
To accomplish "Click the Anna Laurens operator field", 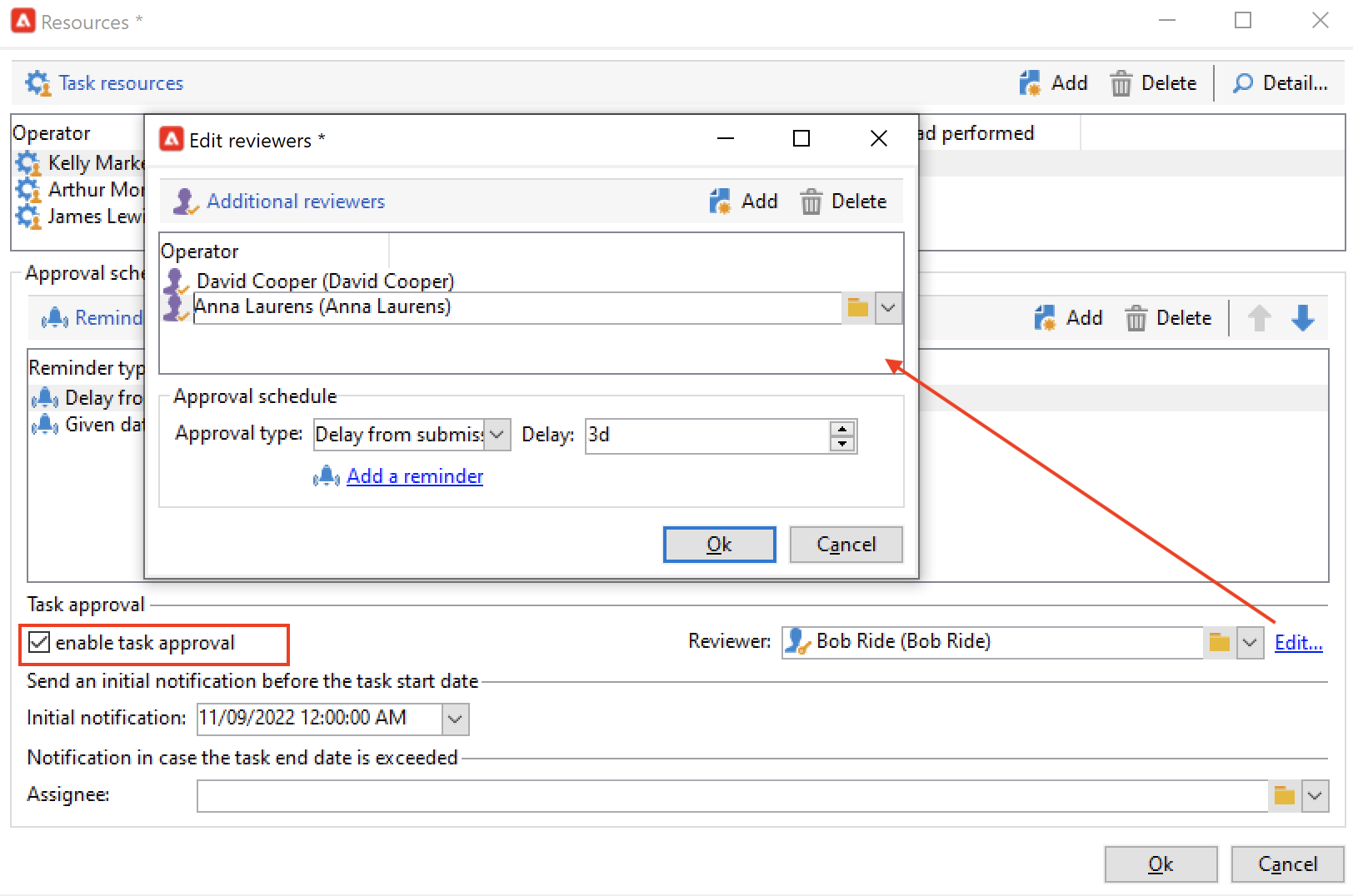I will tap(517, 307).
